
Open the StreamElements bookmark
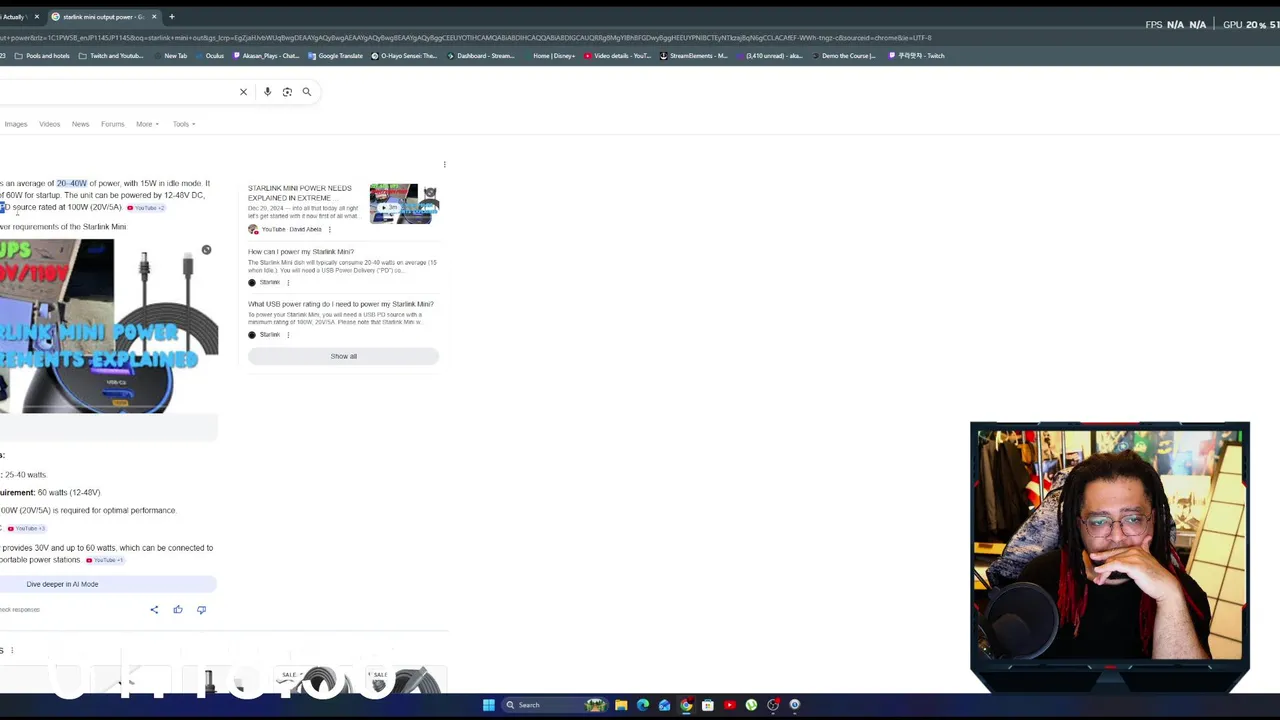point(694,56)
